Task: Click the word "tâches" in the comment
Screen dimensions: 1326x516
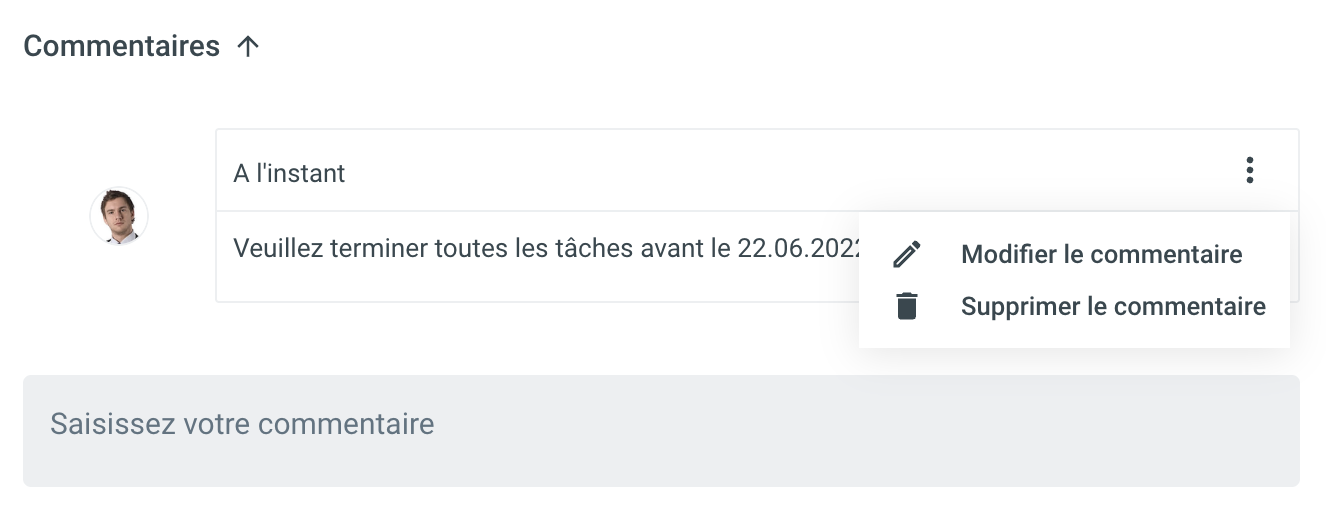Action: point(585,247)
